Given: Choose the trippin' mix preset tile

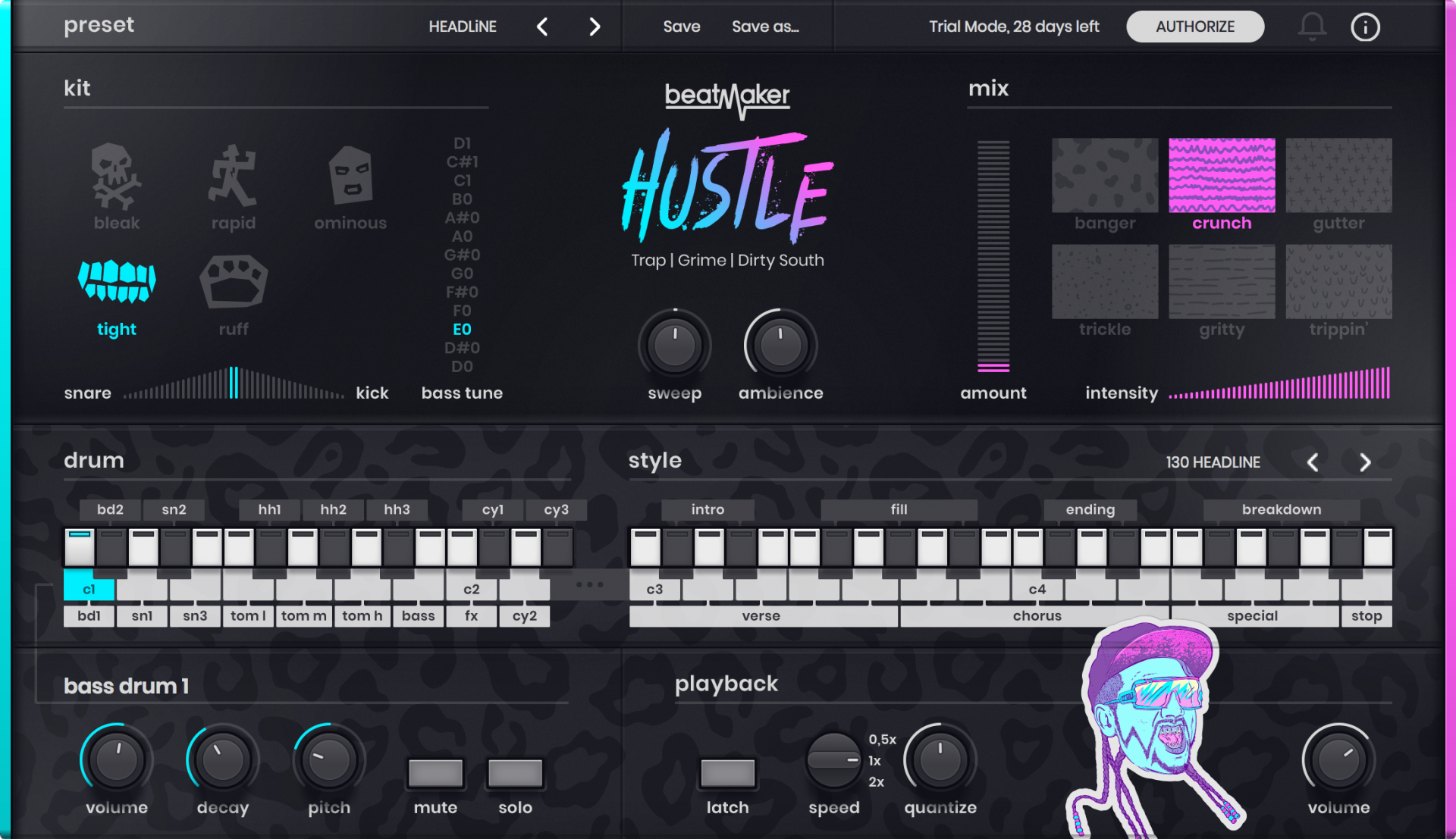Looking at the screenshot, I should pos(1338,281).
